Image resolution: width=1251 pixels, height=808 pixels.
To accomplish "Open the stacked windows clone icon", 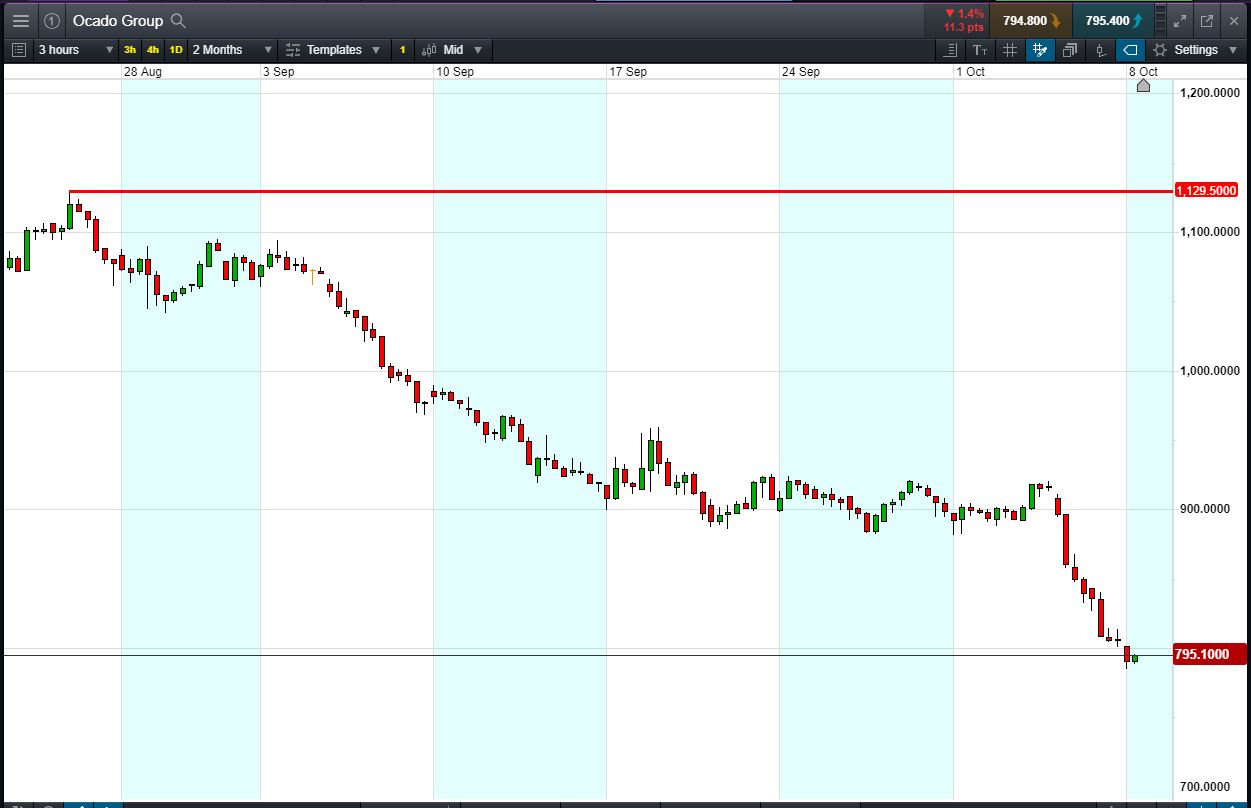I will (1070, 50).
